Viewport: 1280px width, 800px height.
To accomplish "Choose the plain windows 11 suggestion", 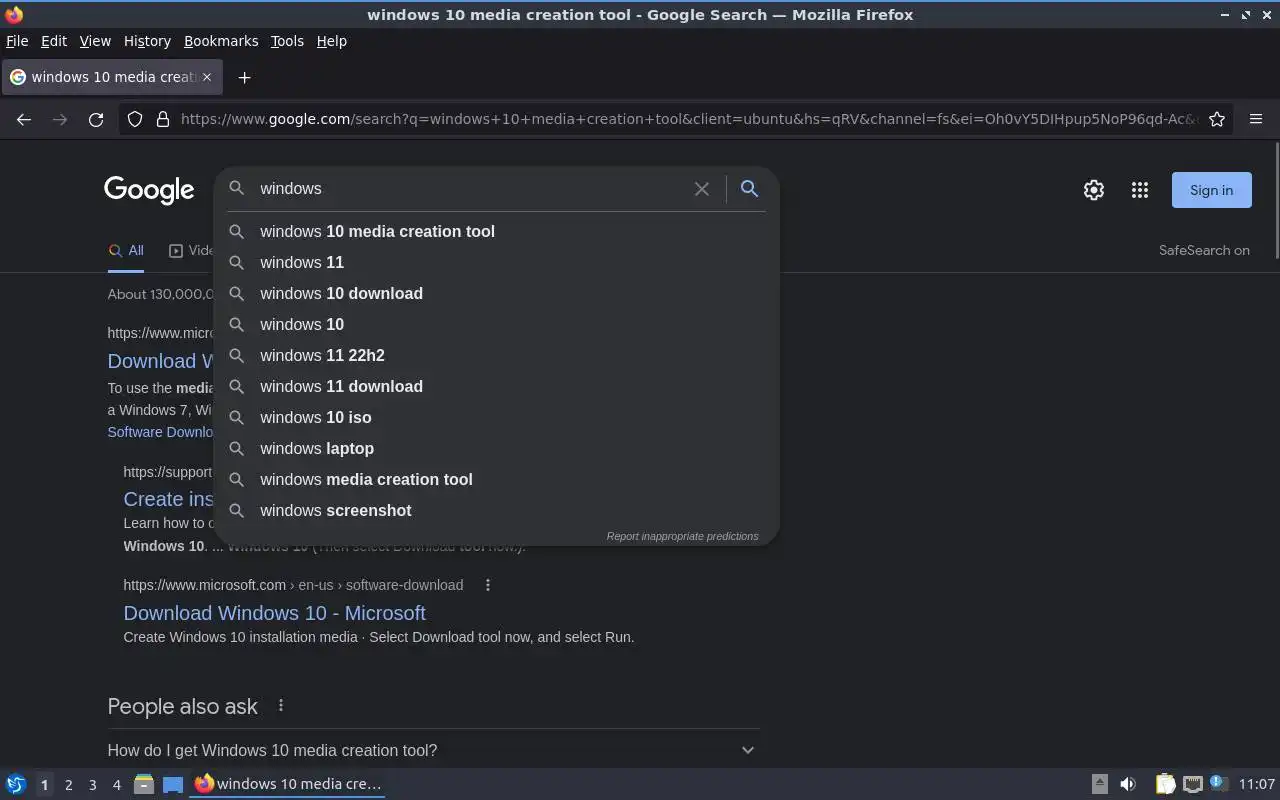I will click(x=497, y=262).
